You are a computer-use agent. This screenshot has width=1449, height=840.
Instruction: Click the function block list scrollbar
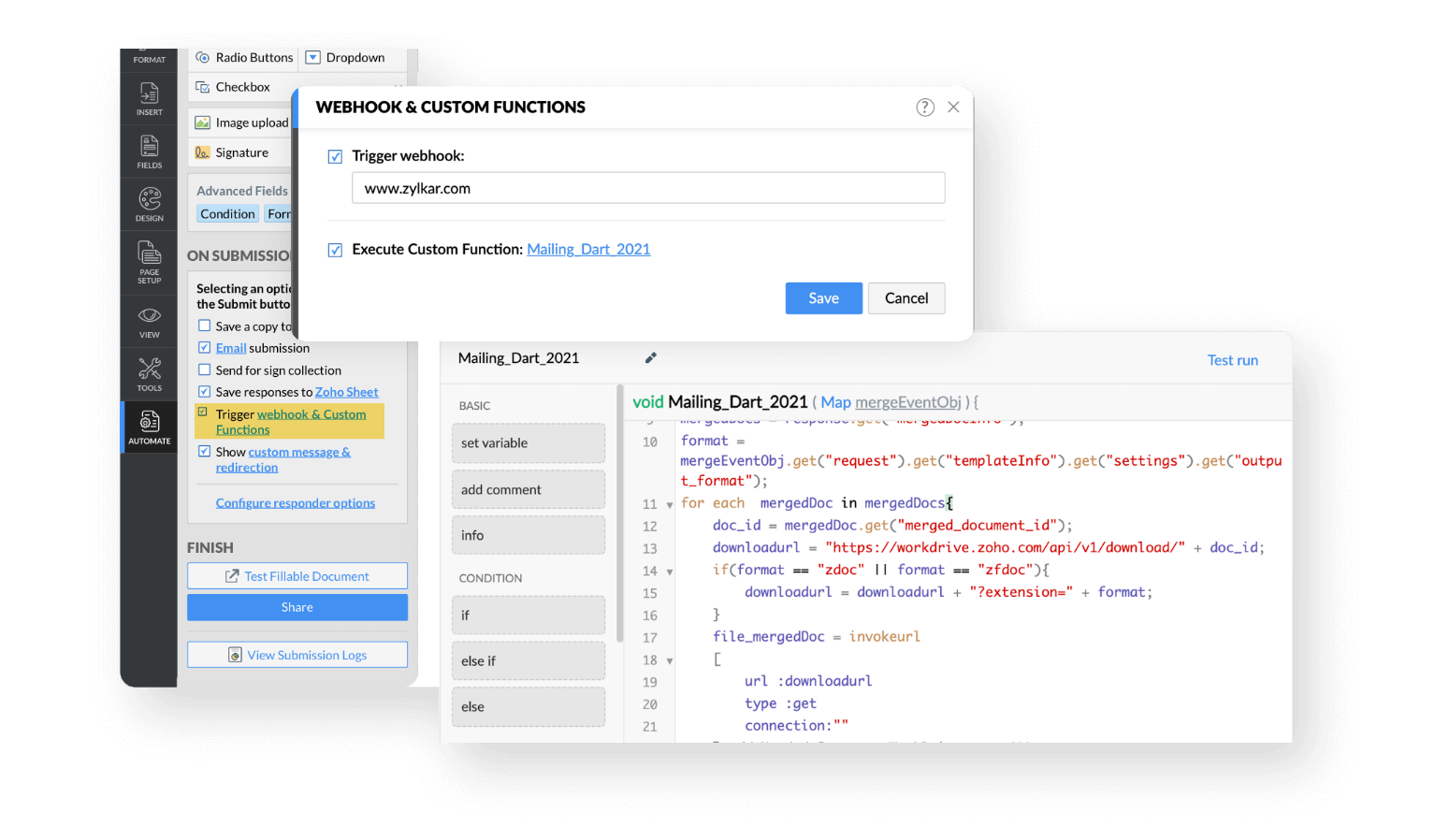tap(619, 513)
